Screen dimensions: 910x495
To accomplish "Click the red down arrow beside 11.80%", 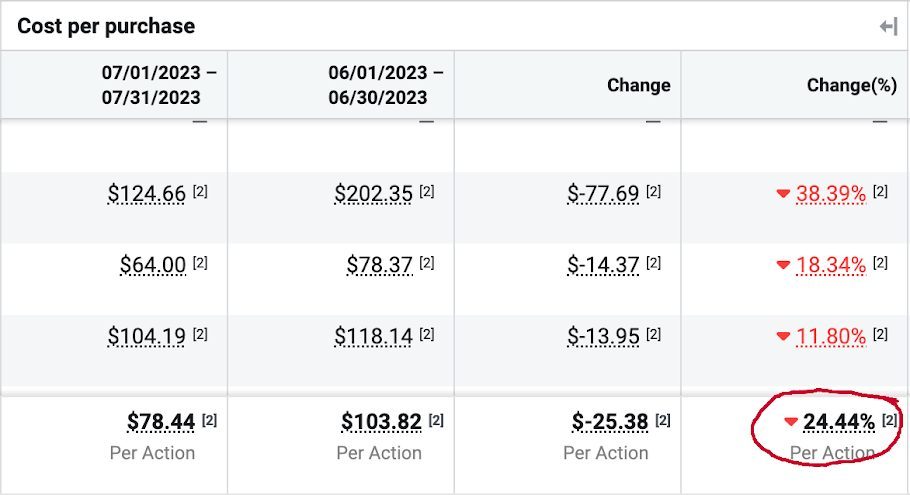I will pos(783,338).
